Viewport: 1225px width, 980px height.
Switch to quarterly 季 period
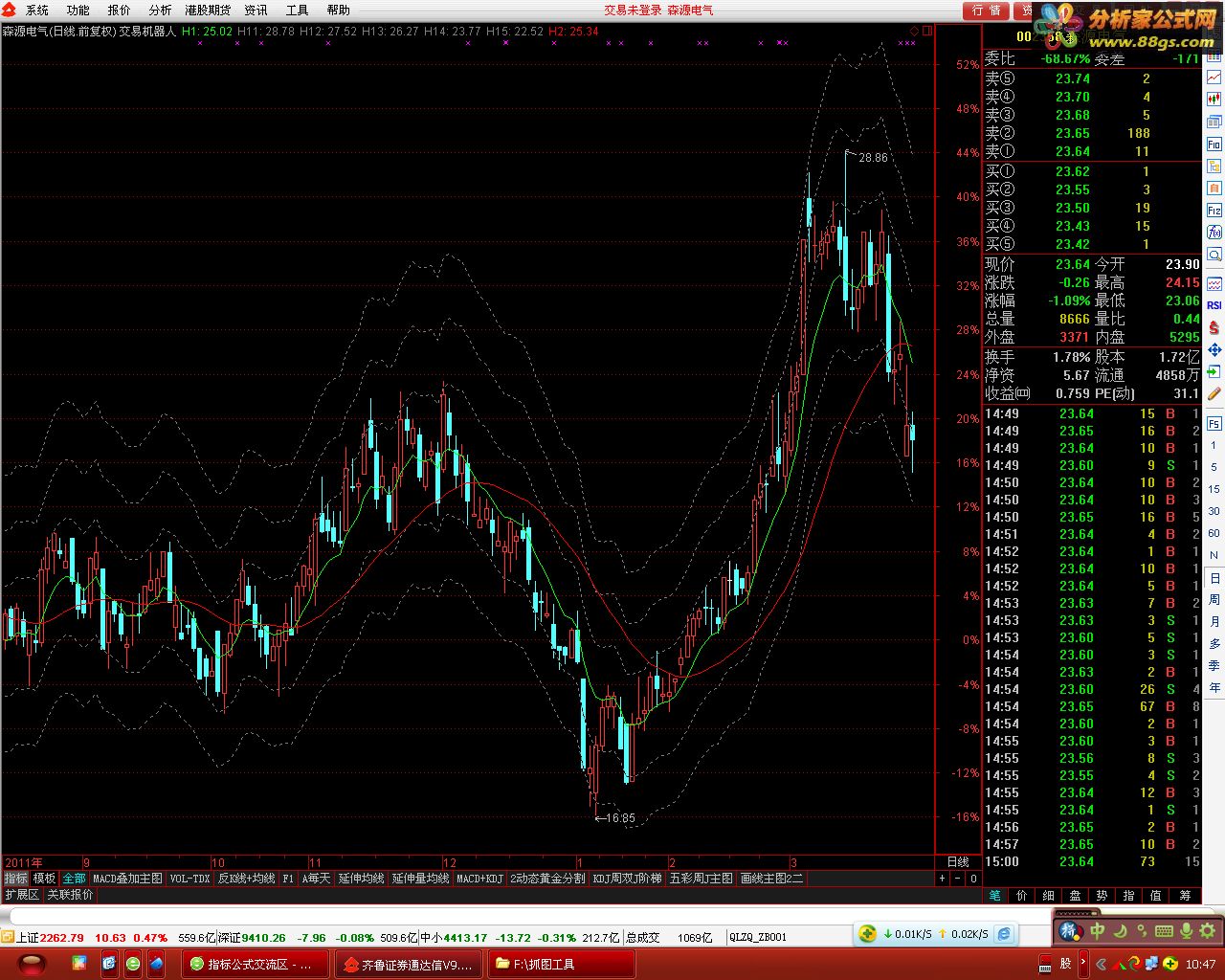coord(1214,666)
